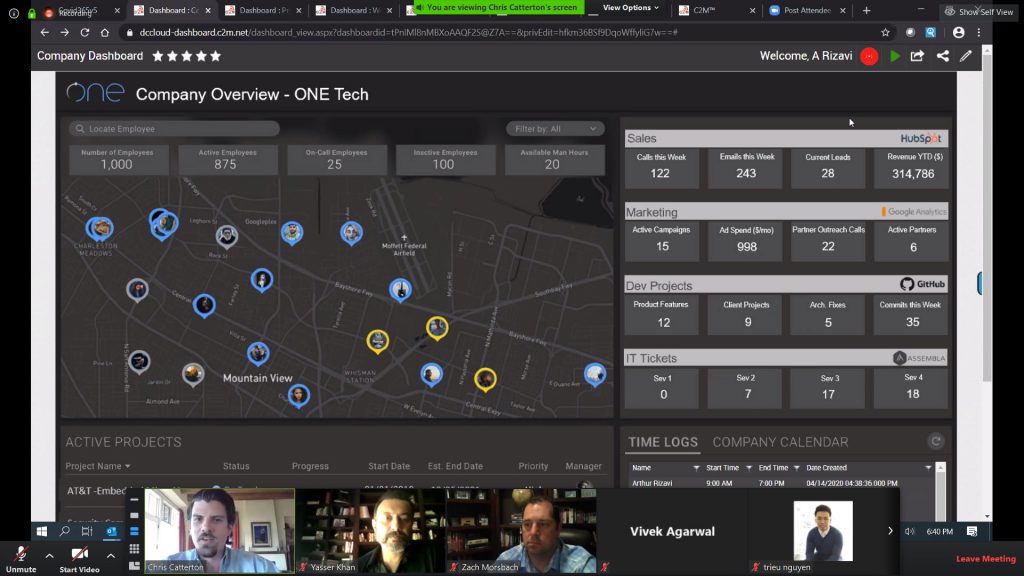This screenshot has width=1024, height=576.
Task: Switch to COMPANY CALENDAR tab
Action: [780, 442]
